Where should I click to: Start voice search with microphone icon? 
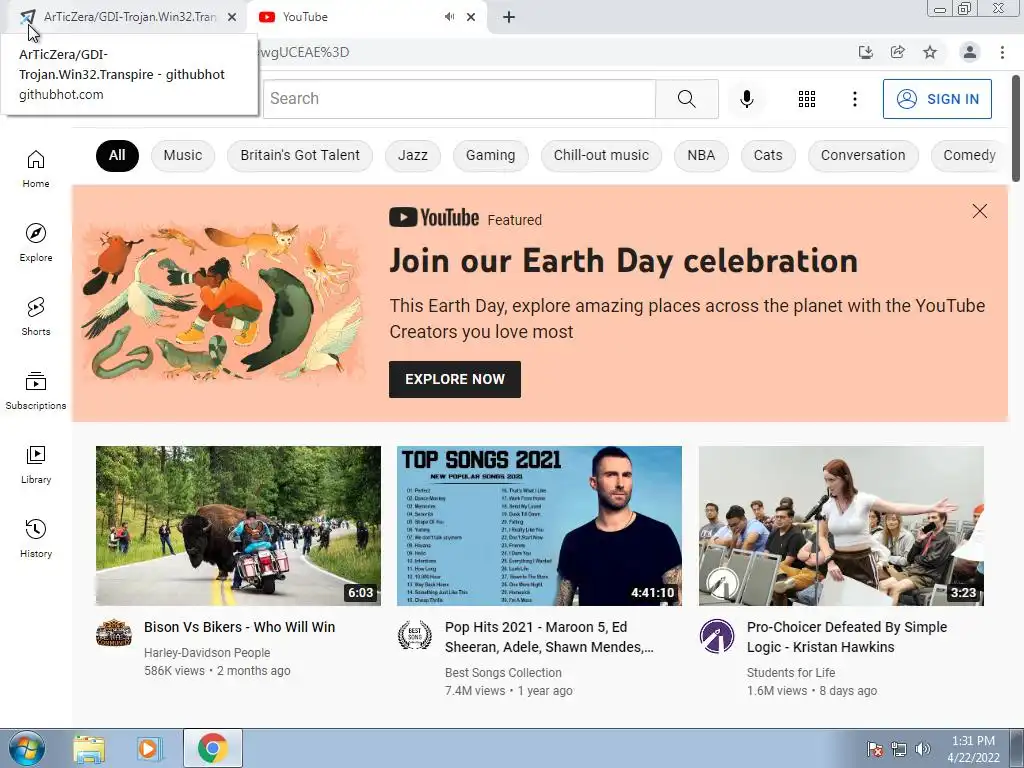[x=747, y=99]
